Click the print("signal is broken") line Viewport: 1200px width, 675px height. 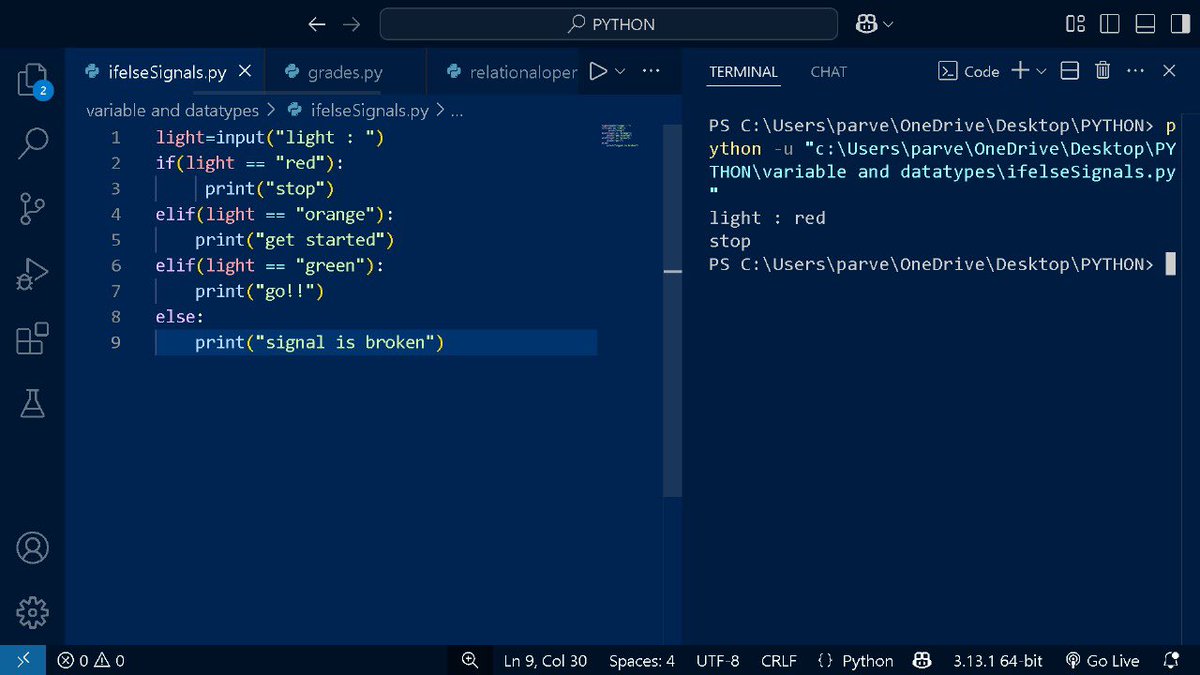point(319,343)
